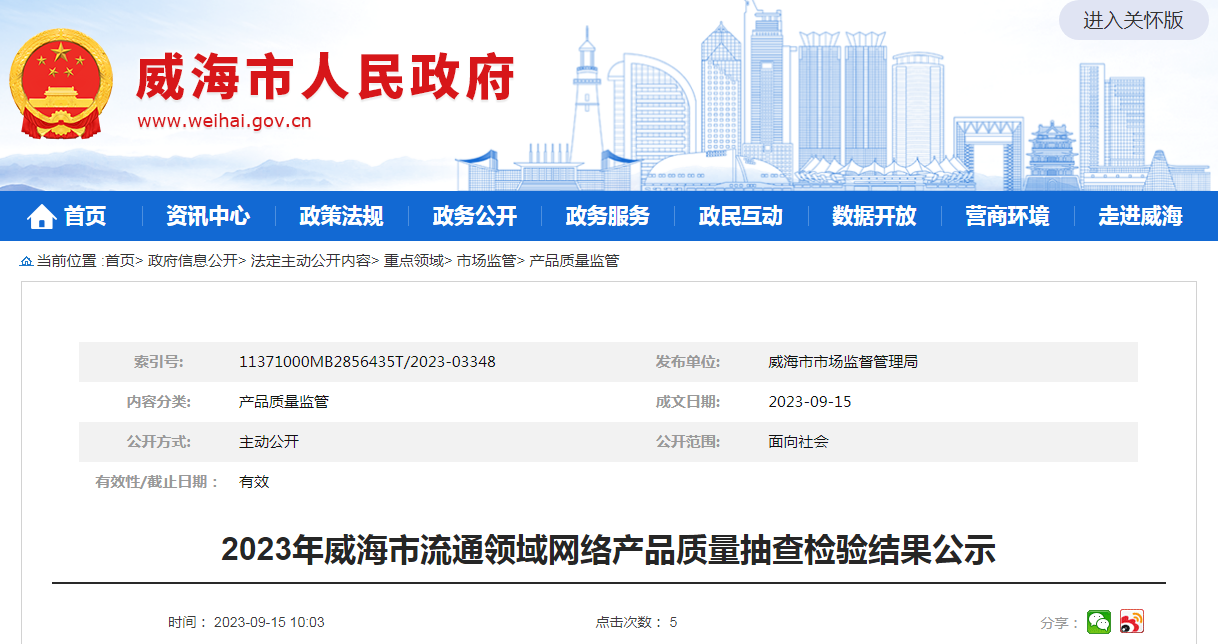The height and width of the screenshot is (644, 1218).
Task: Select the 数据开放 nav item
Action: point(874,216)
